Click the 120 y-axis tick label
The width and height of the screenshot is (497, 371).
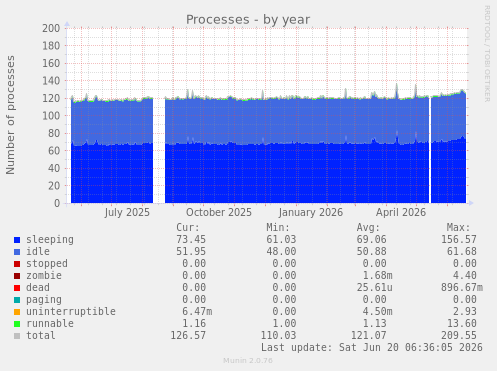pos(51,98)
